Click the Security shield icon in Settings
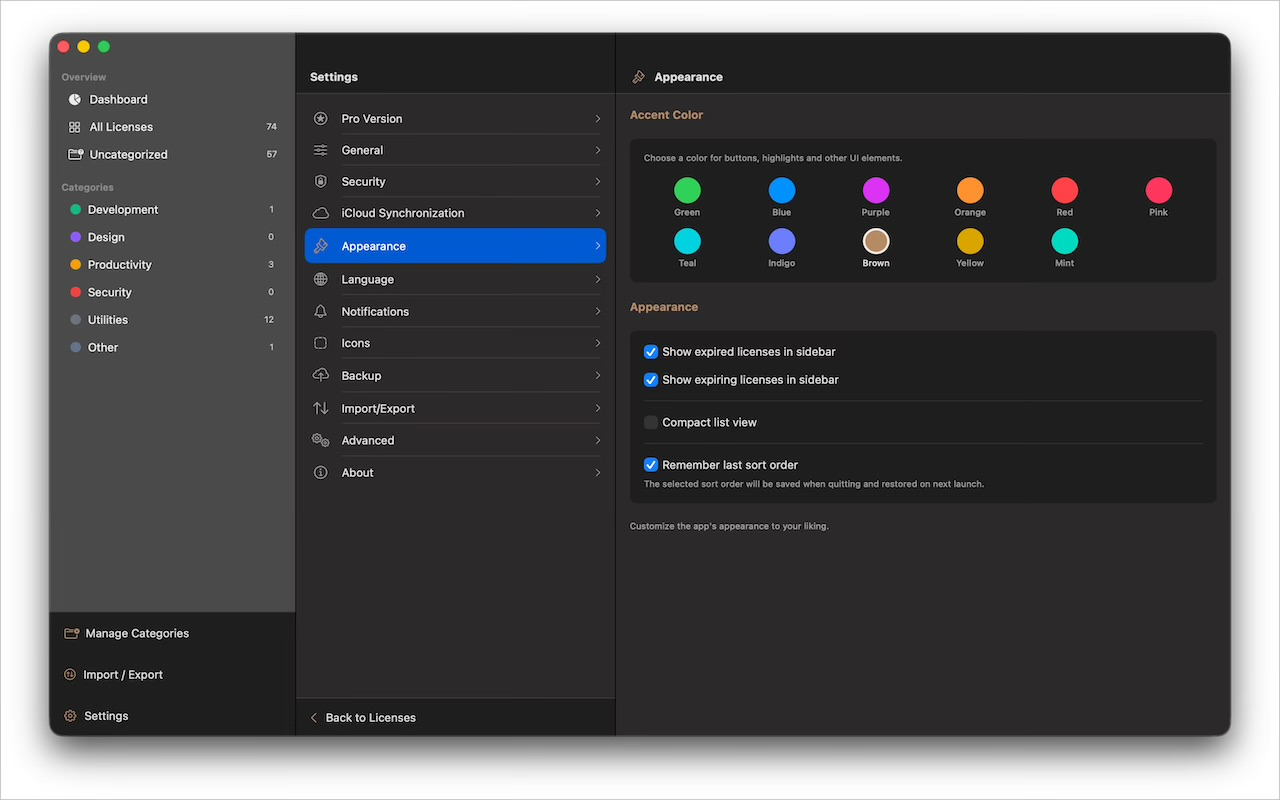The height and width of the screenshot is (800, 1280). (x=320, y=182)
